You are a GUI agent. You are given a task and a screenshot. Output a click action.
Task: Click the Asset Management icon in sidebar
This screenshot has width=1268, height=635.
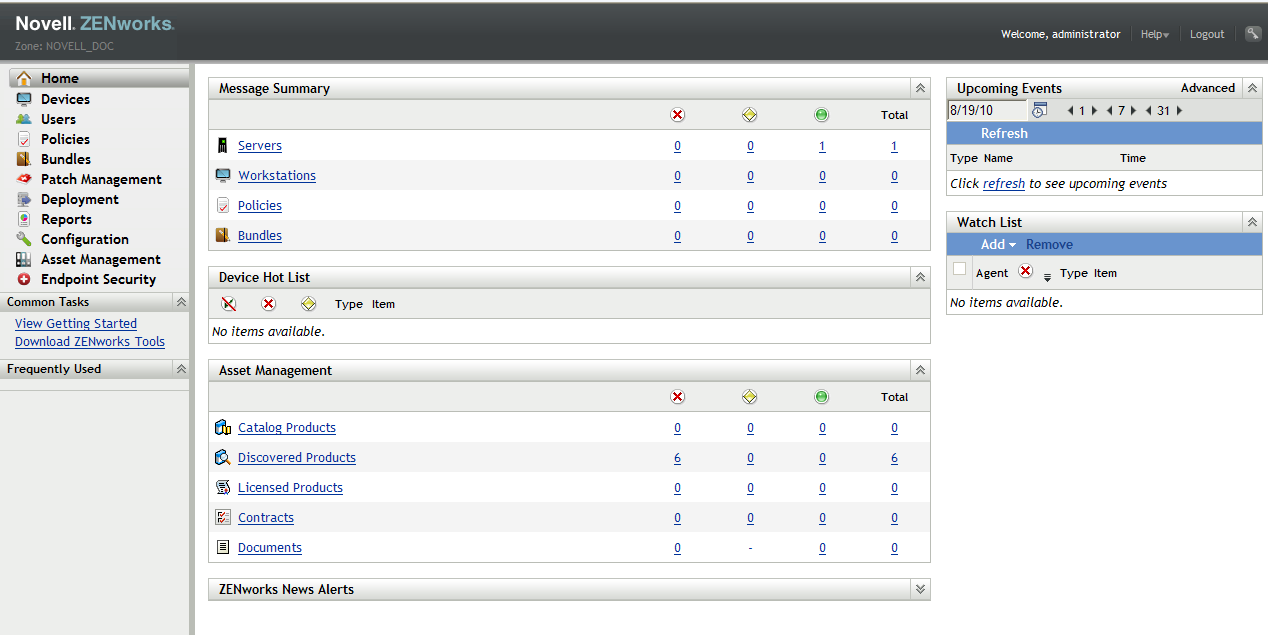point(24,259)
